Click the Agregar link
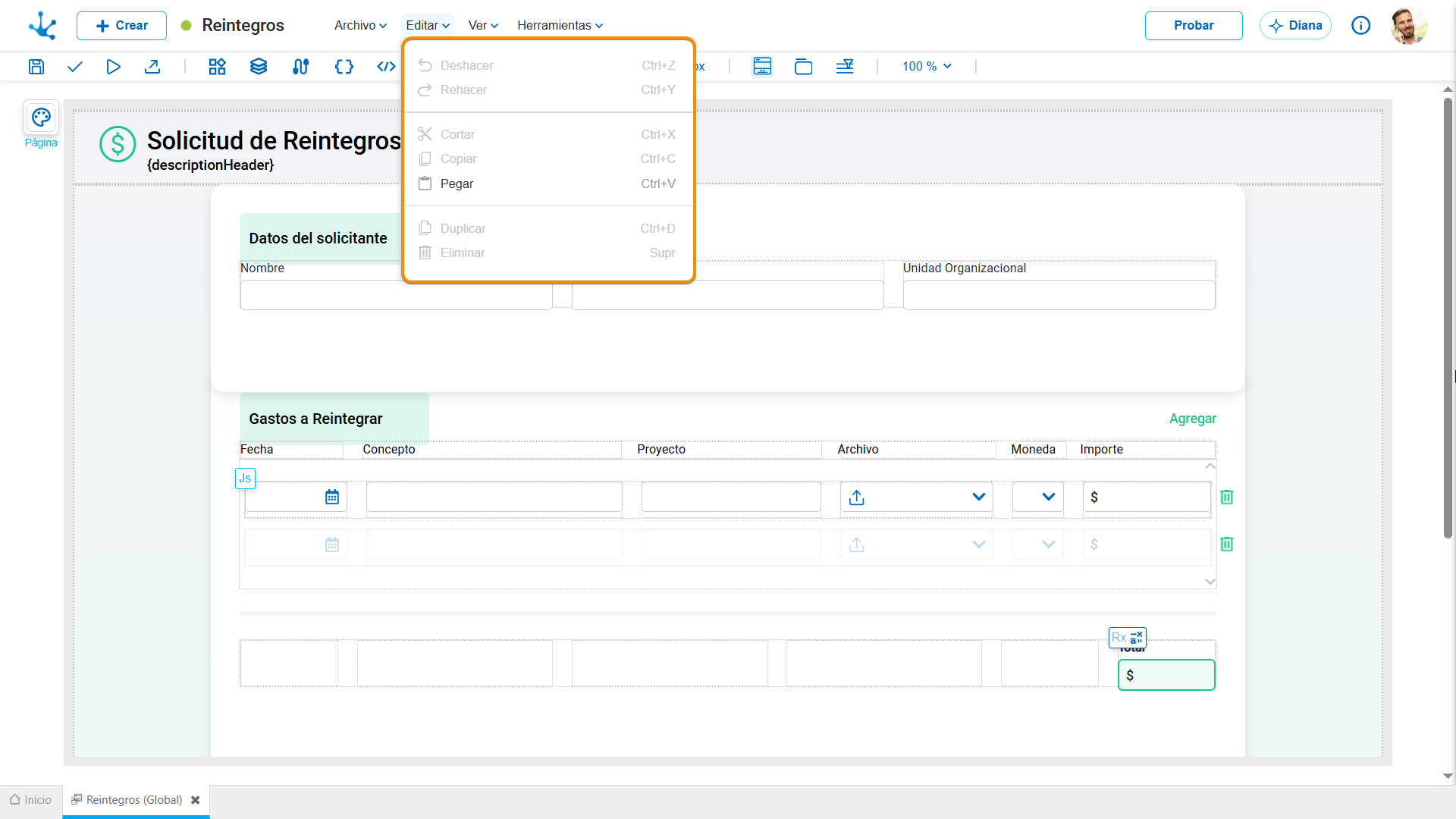The image size is (1456, 819). pos(1192,419)
